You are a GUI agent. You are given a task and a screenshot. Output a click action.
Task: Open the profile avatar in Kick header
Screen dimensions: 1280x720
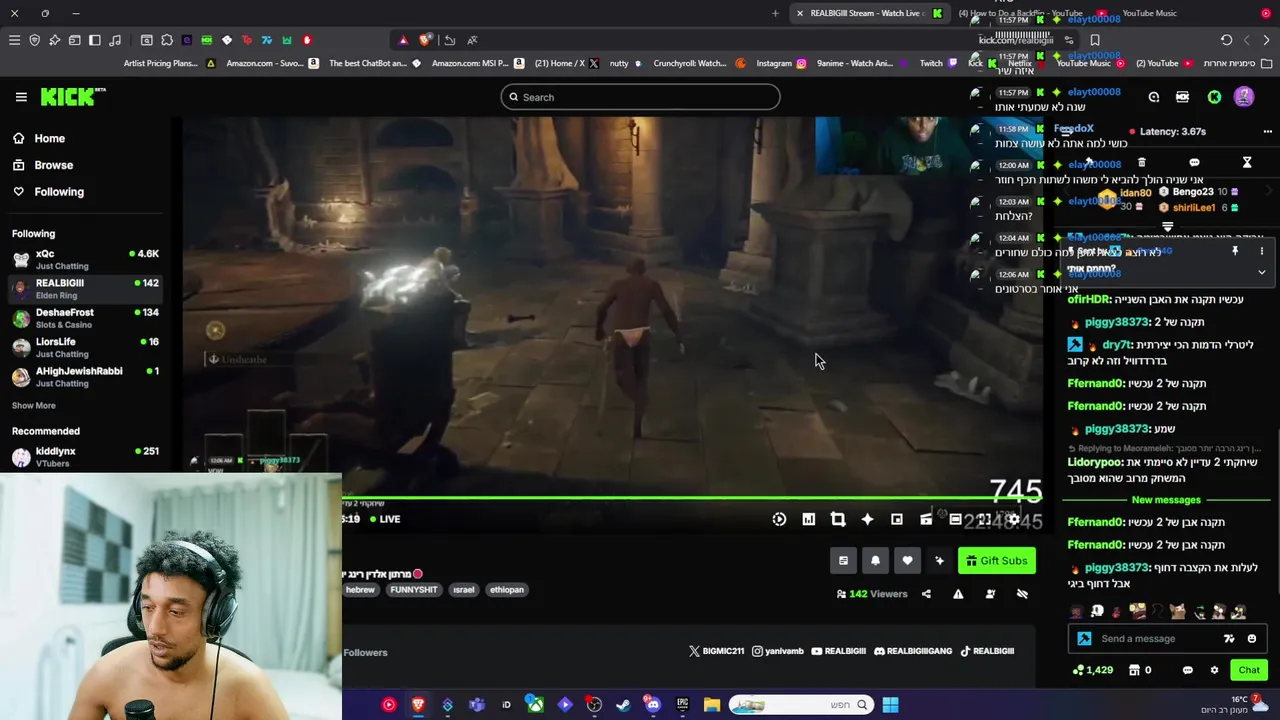tap(1244, 97)
